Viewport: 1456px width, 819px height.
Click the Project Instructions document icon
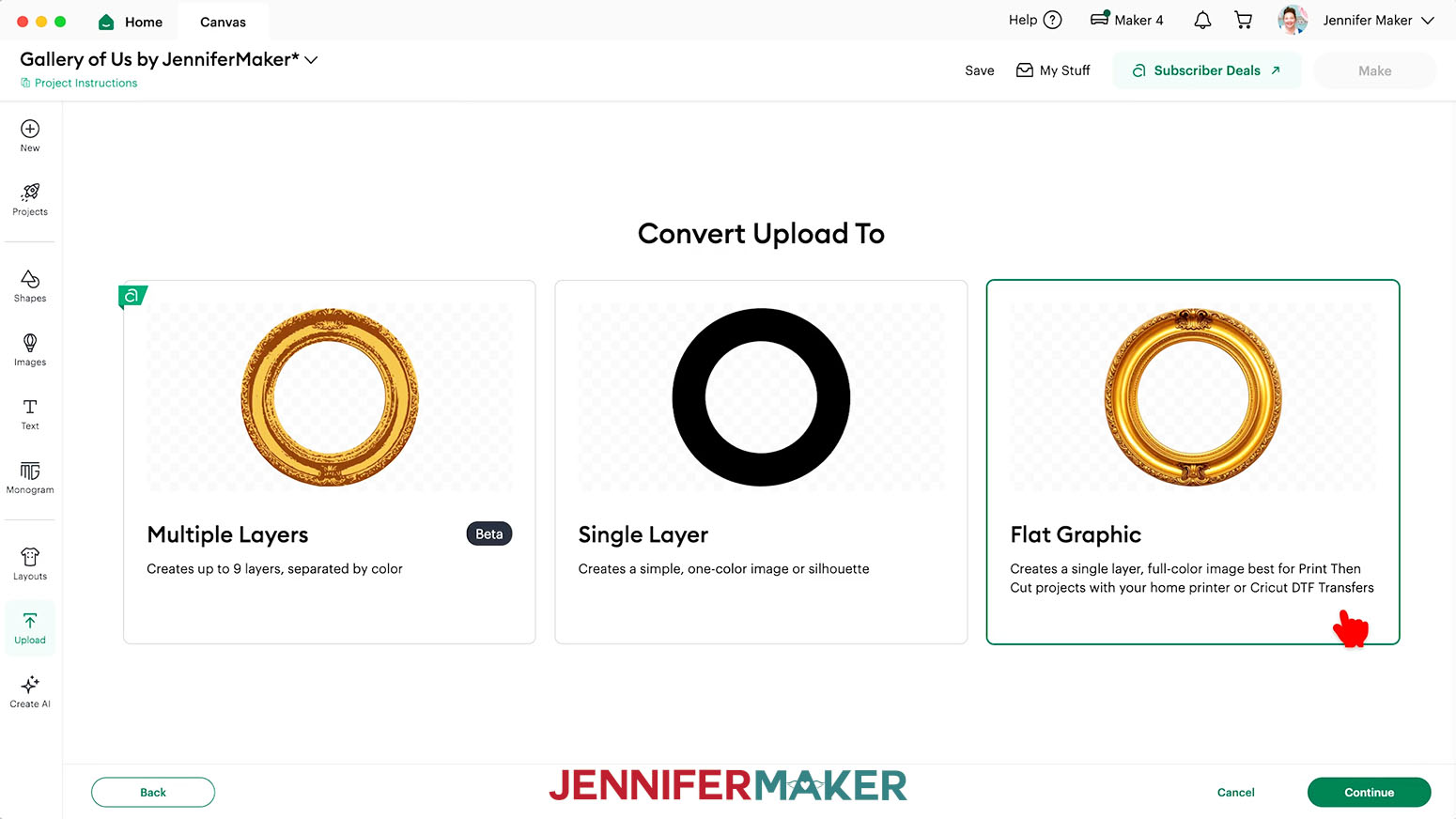(25, 83)
